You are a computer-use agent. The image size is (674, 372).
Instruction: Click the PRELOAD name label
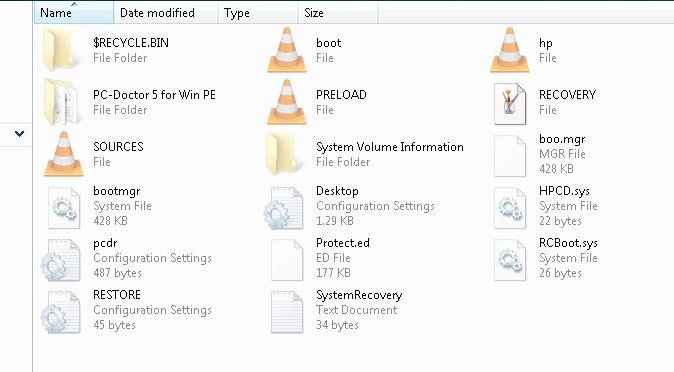pos(341,95)
